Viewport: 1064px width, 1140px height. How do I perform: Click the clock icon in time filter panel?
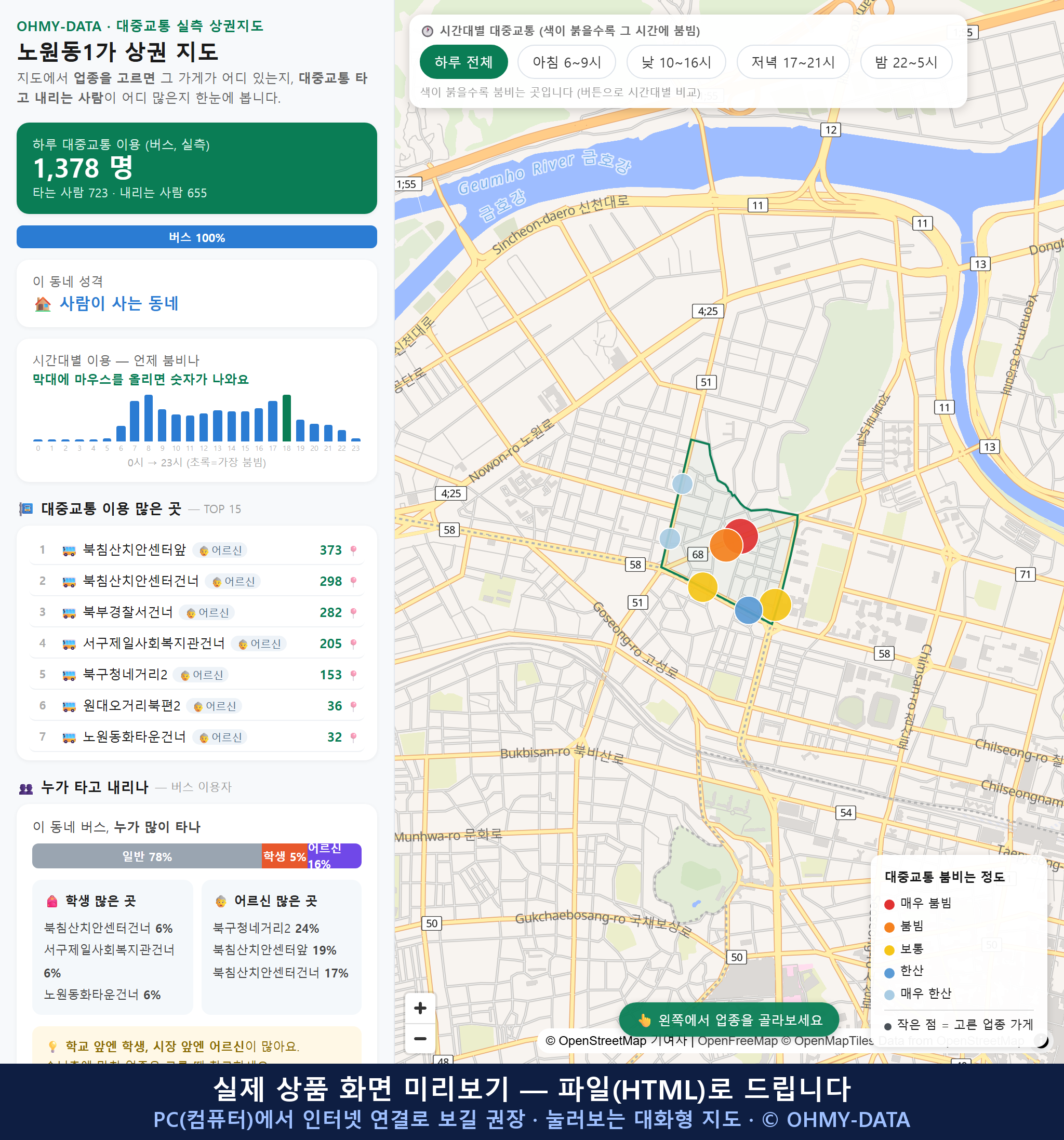[x=428, y=31]
